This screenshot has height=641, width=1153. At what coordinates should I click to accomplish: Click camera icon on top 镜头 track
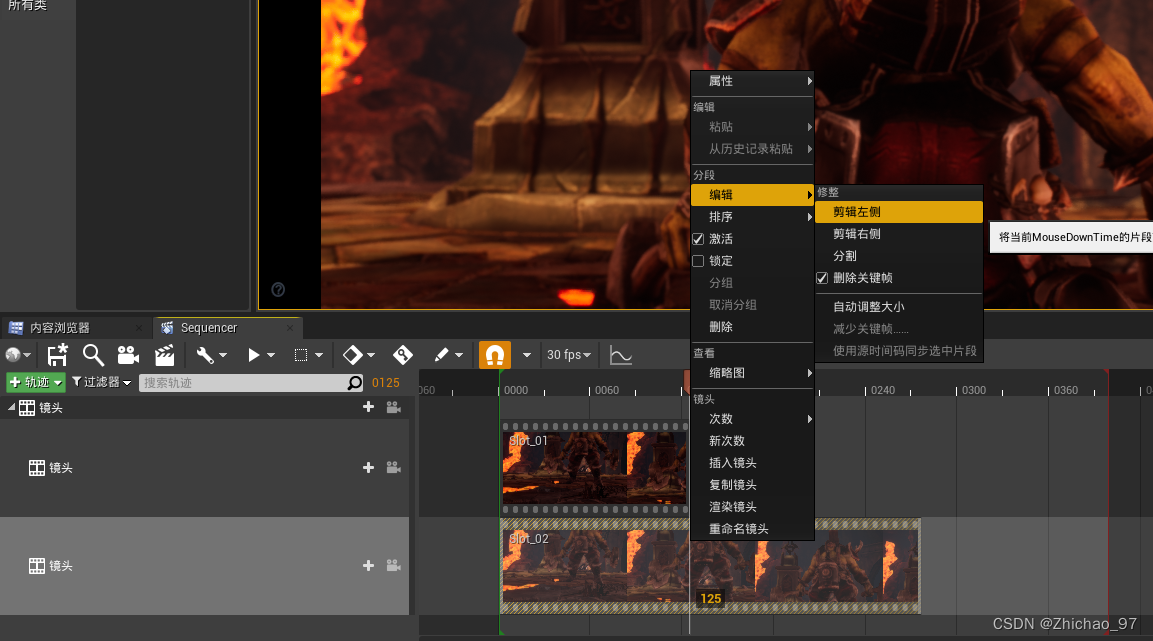(393, 407)
